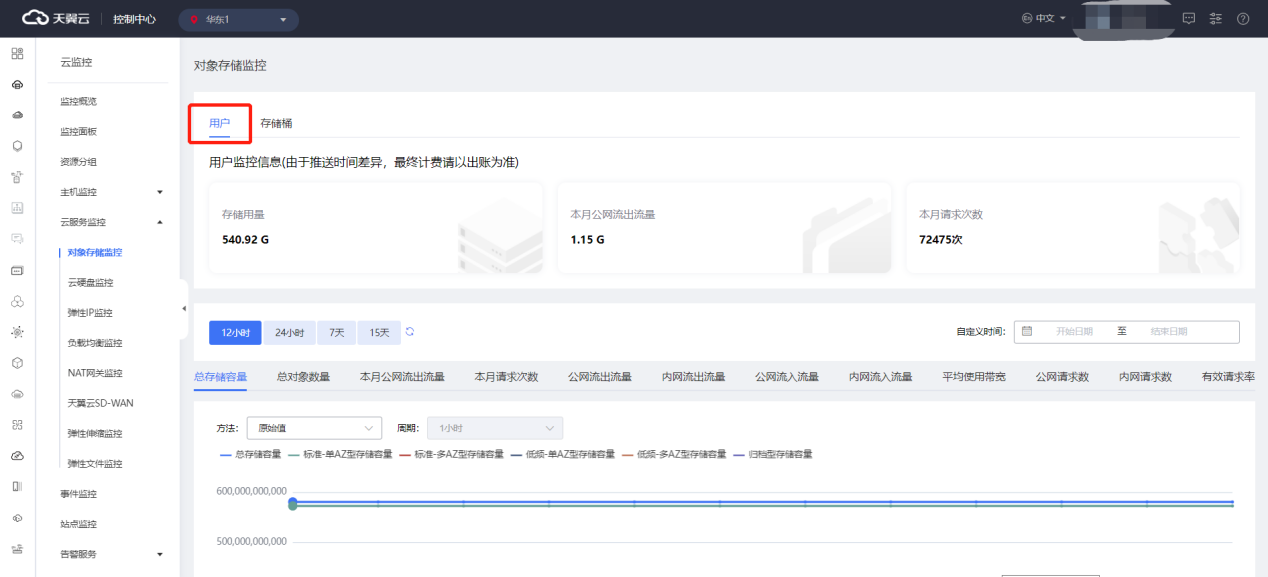Switch to the 存储桶 tab
Screen dimensions: 1268x577
pyautogui.click(x=276, y=123)
